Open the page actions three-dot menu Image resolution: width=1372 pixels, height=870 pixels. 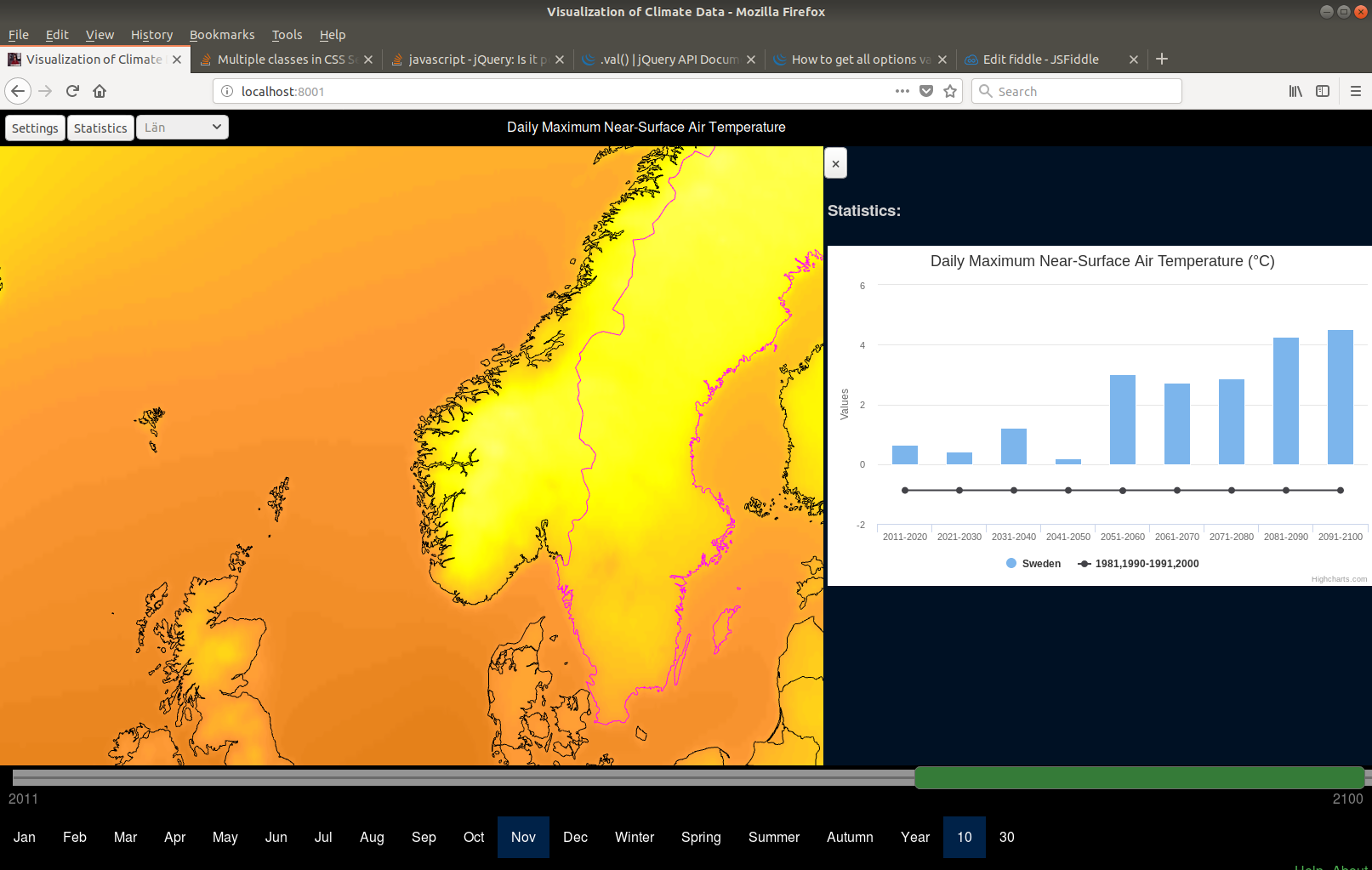902,91
